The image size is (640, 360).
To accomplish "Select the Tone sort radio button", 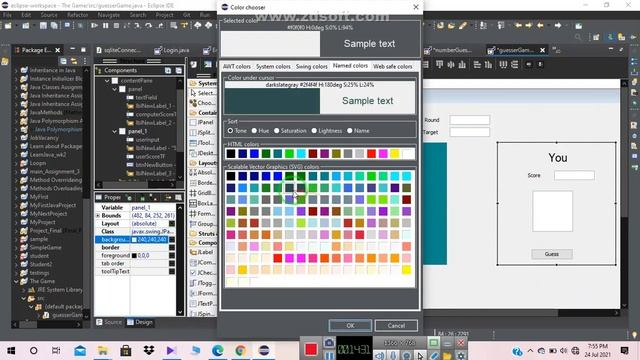I will coord(231,131).
